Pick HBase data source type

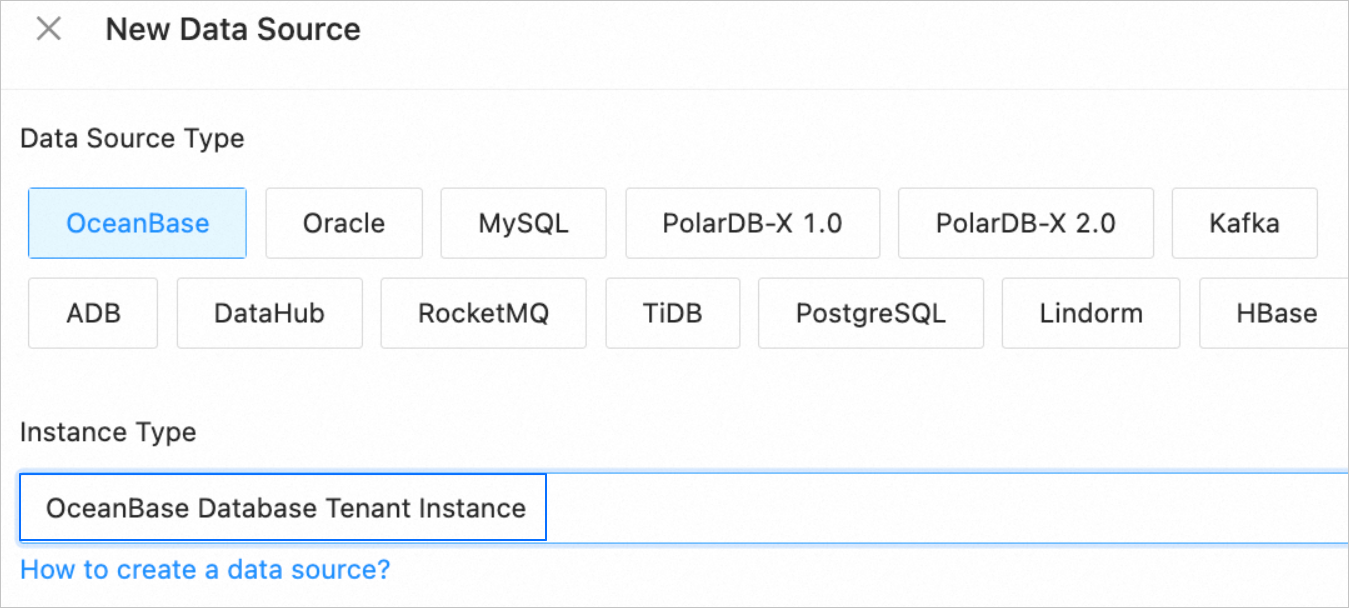(x=1275, y=313)
